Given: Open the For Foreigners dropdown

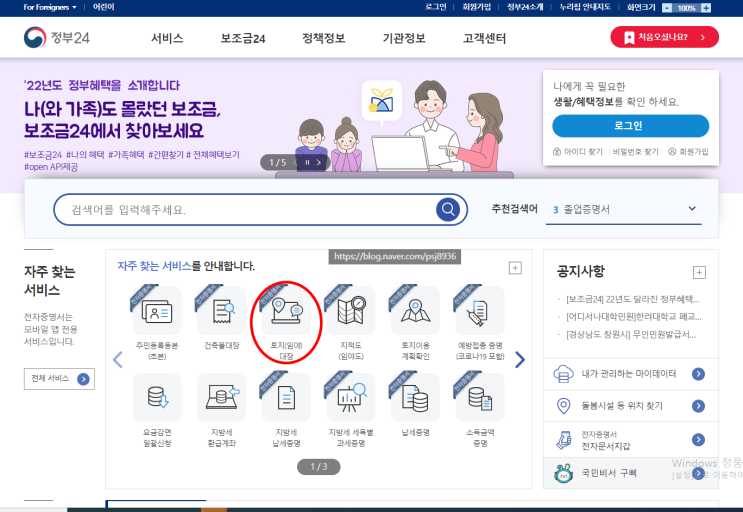Looking at the screenshot, I should click(x=50, y=7).
